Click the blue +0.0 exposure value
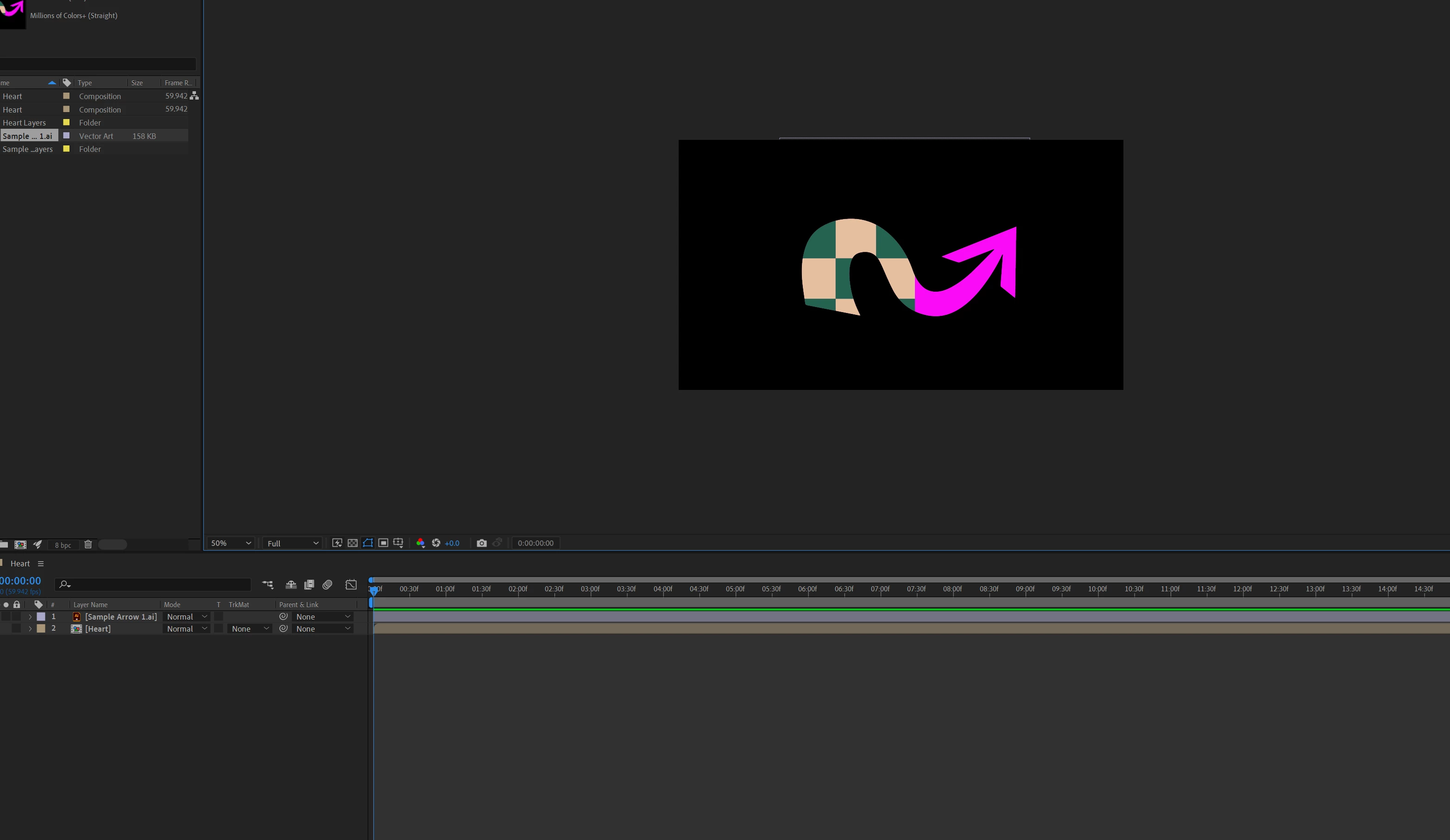This screenshot has height=840, width=1450. pyautogui.click(x=452, y=543)
